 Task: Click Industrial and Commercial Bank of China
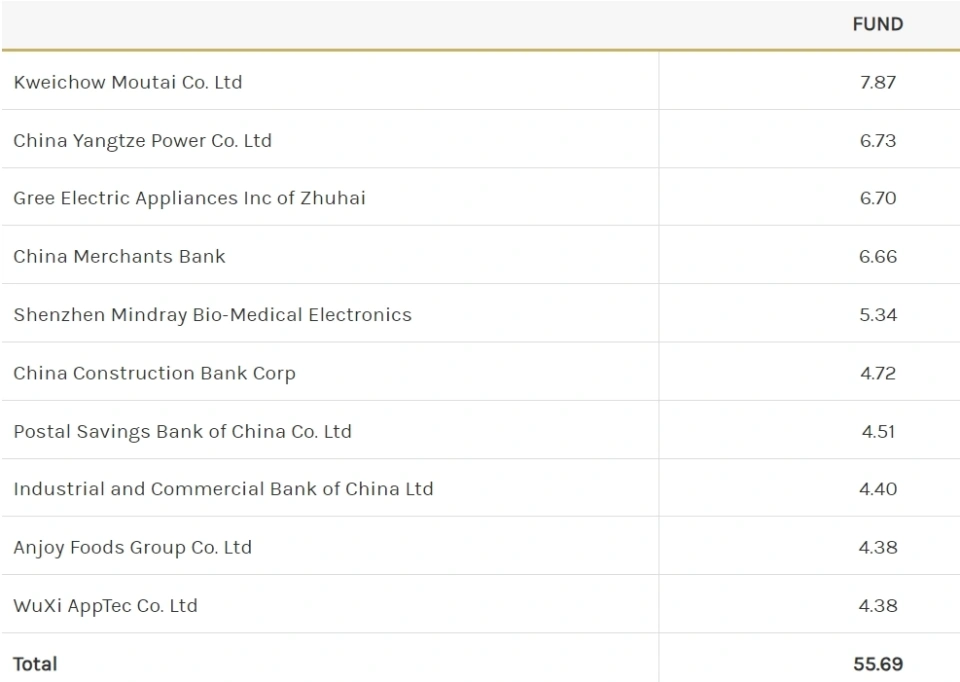[x=224, y=489]
